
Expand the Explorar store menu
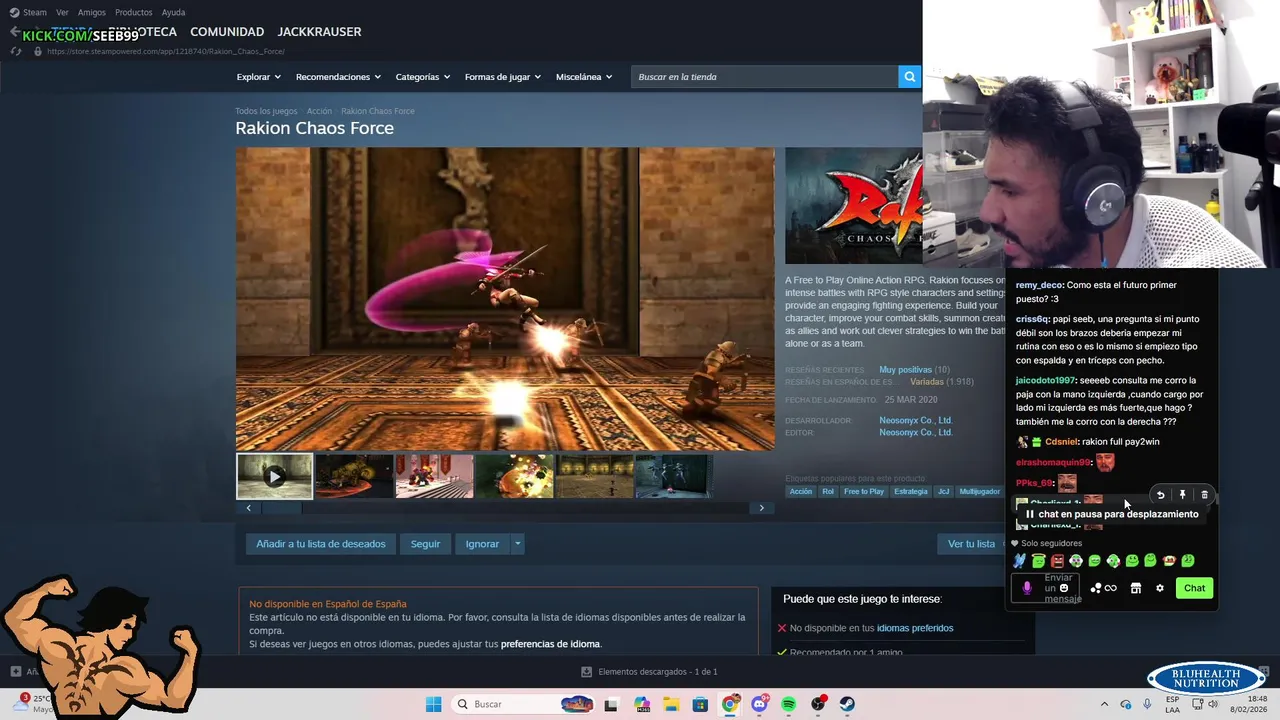point(258,77)
